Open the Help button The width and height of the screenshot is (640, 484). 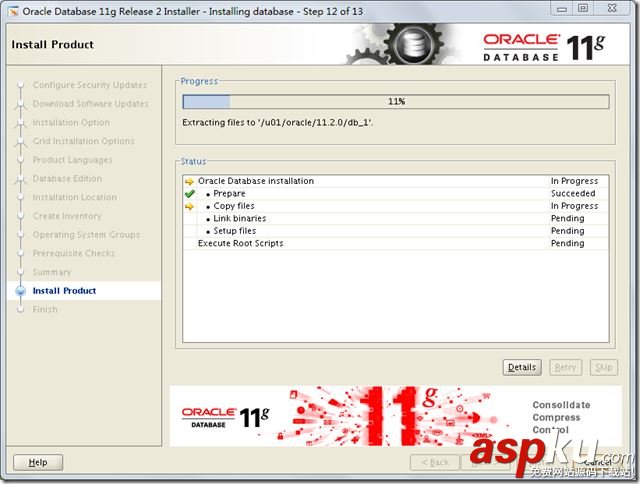tap(38, 462)
